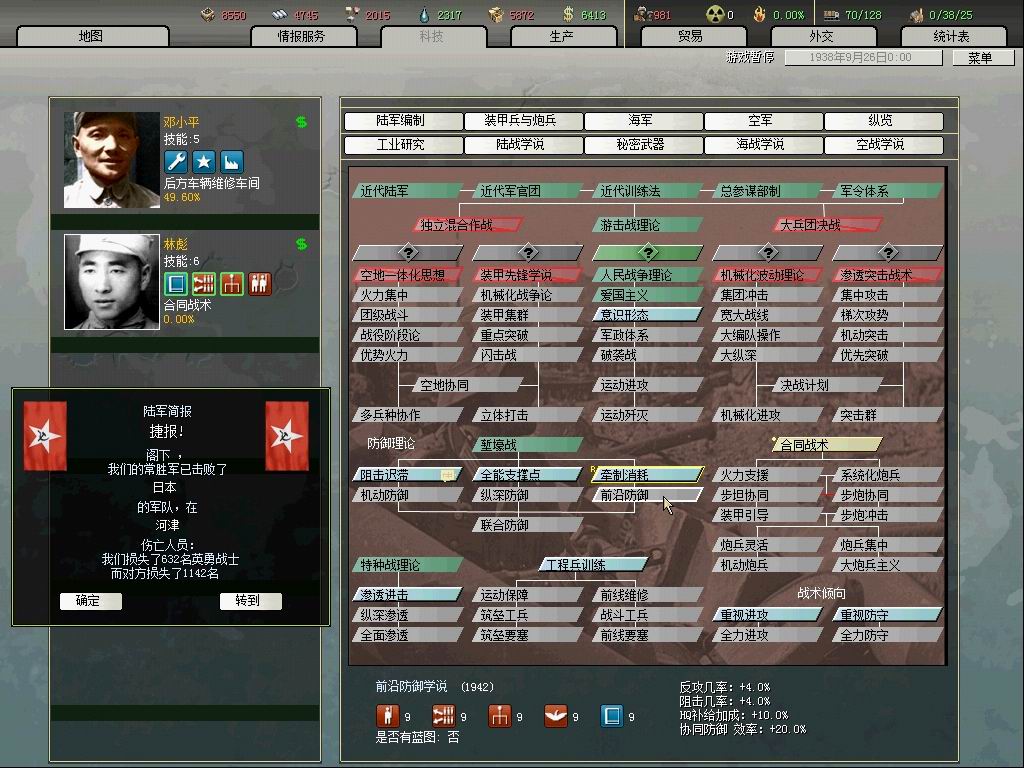Click Lin Biao's portrait

click(x=112, y=282)
